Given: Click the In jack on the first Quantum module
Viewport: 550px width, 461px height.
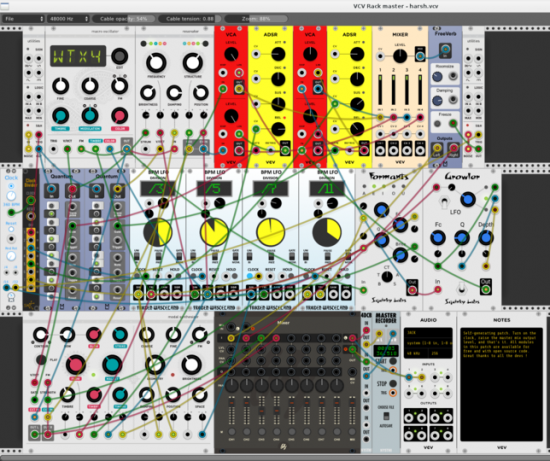Looking at the screenshot, I should [x=52, y=189].
